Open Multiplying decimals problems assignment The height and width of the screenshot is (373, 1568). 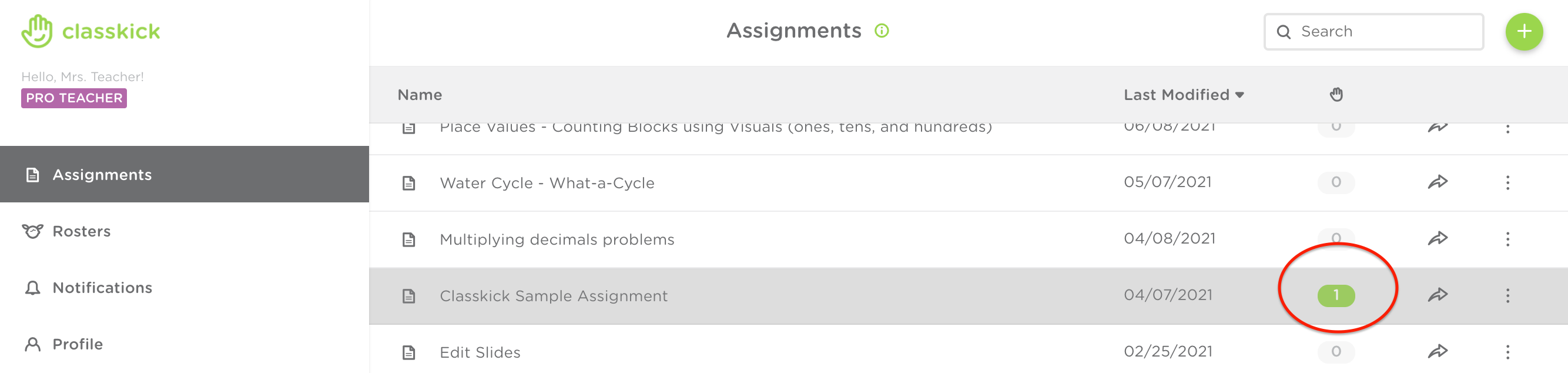click(x=557, y=239)
